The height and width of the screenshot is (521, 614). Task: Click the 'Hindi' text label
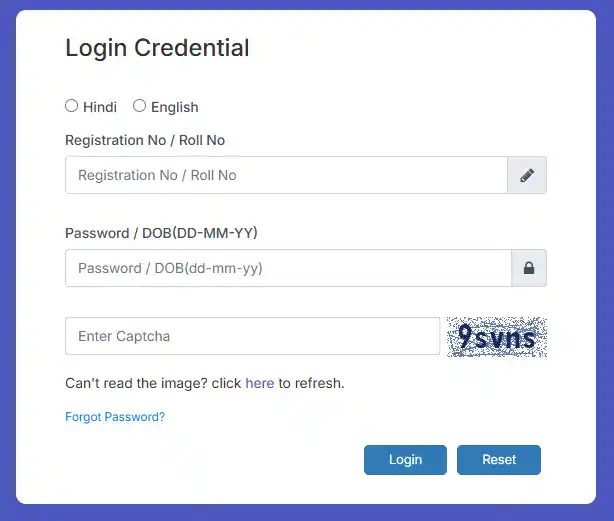point(100,107)
